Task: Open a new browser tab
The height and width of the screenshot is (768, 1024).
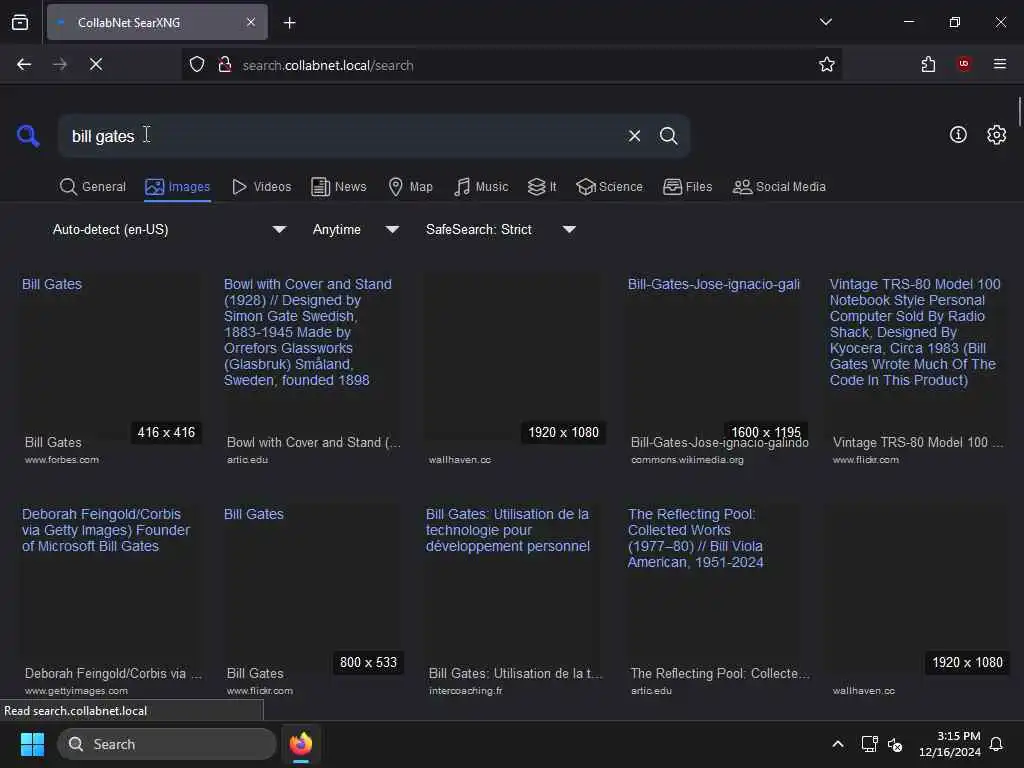Action: (x=289, y=23)
